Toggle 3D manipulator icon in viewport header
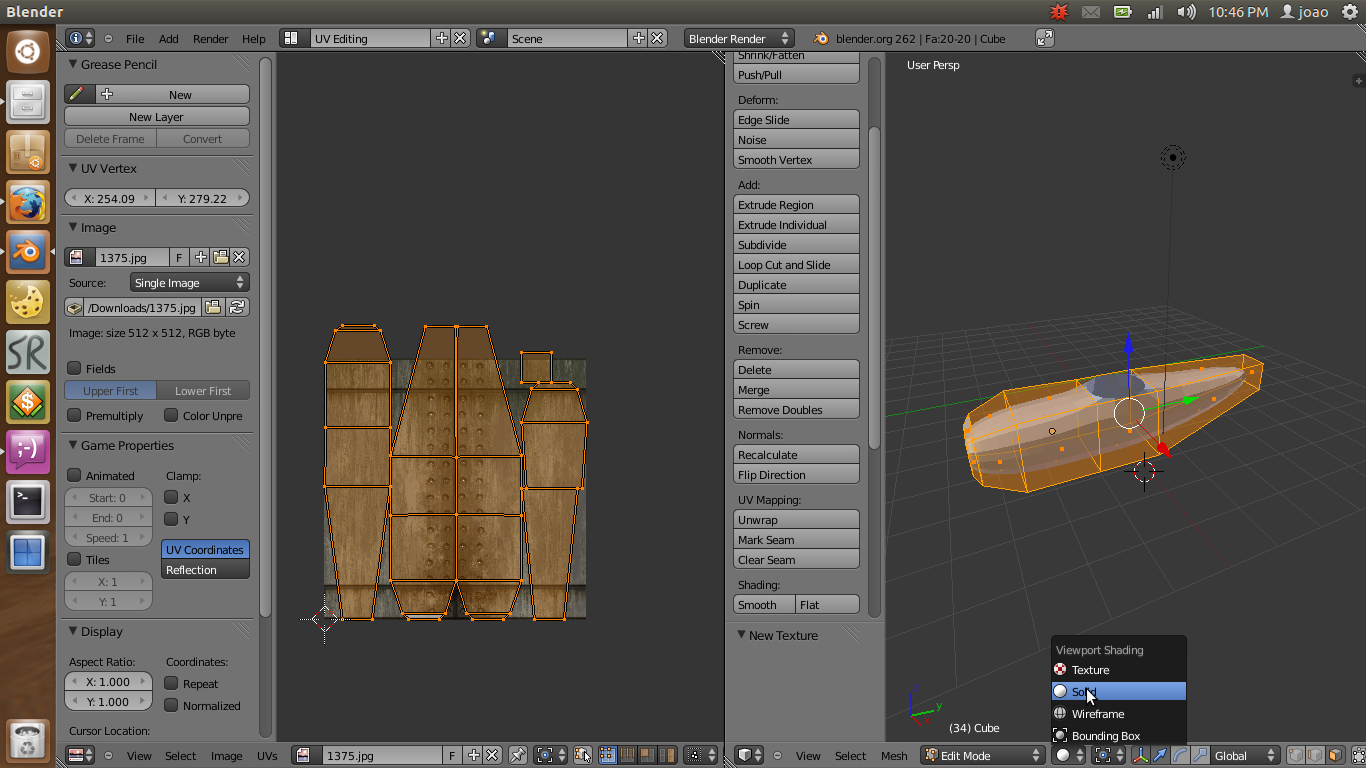Screen dimensions: 1366x768 (x=1140, y=755)
